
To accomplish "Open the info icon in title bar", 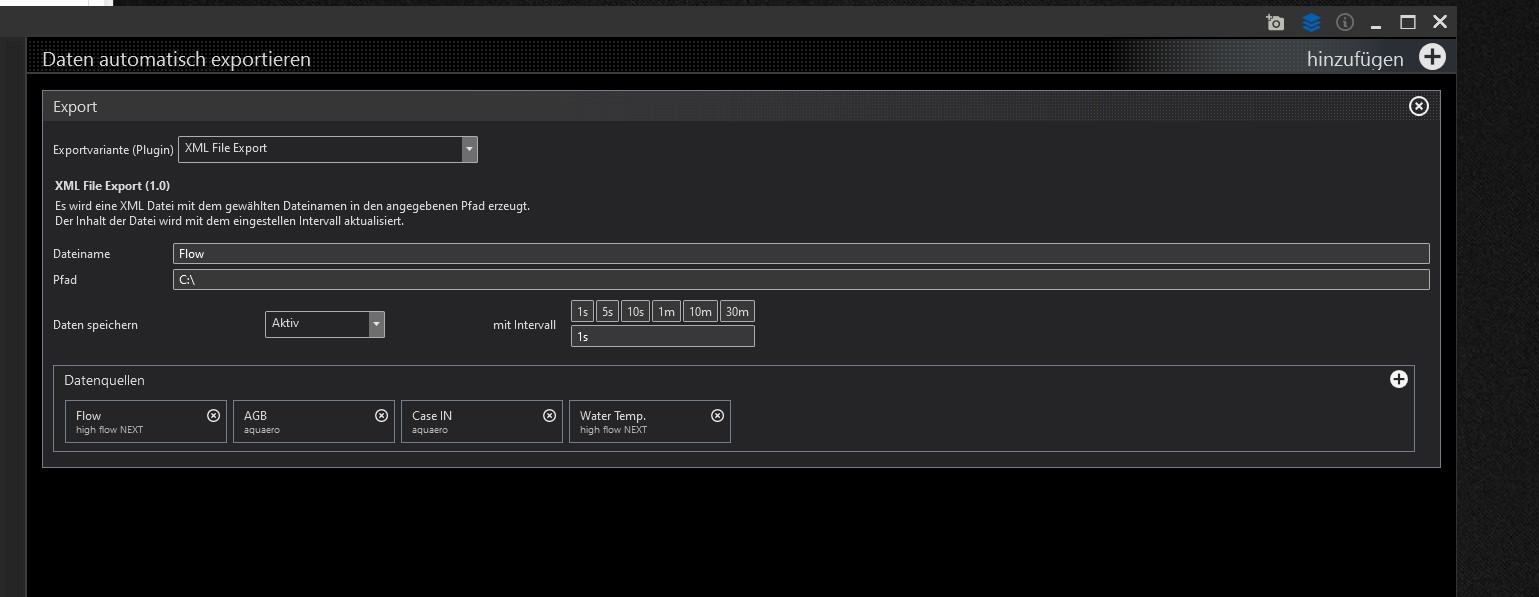I will pyautogui.click(x=1345, y=22).
